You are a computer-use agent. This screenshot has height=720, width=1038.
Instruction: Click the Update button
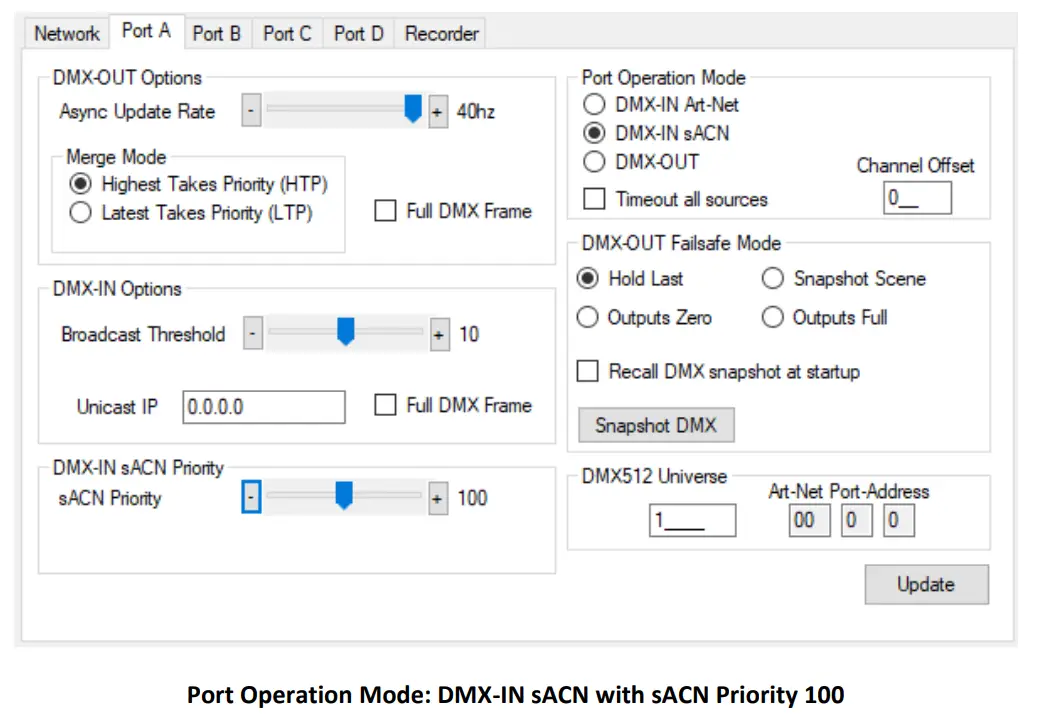tap(925, 584)
